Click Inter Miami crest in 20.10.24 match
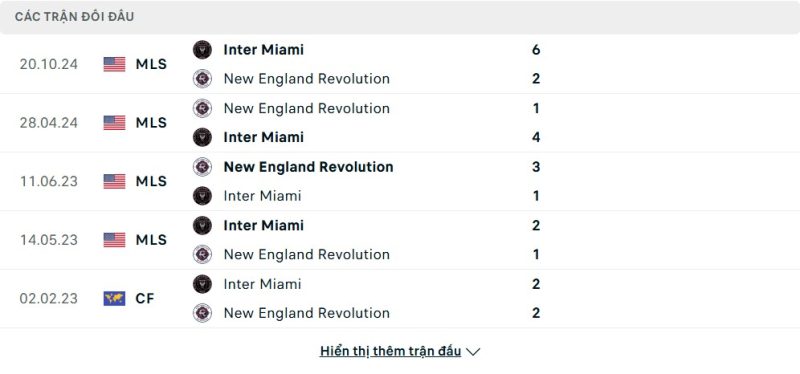 coord(202,49)
